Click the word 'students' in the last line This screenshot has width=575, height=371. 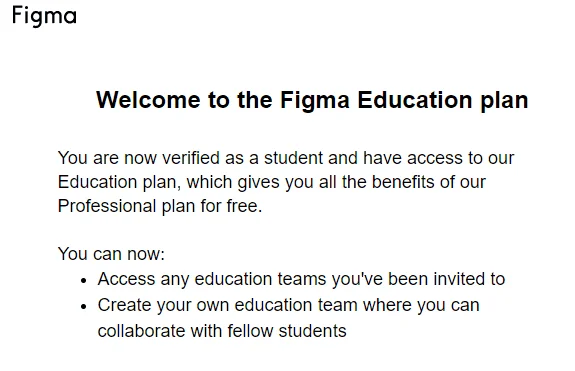pyautogui.click(x=312, y=331)
